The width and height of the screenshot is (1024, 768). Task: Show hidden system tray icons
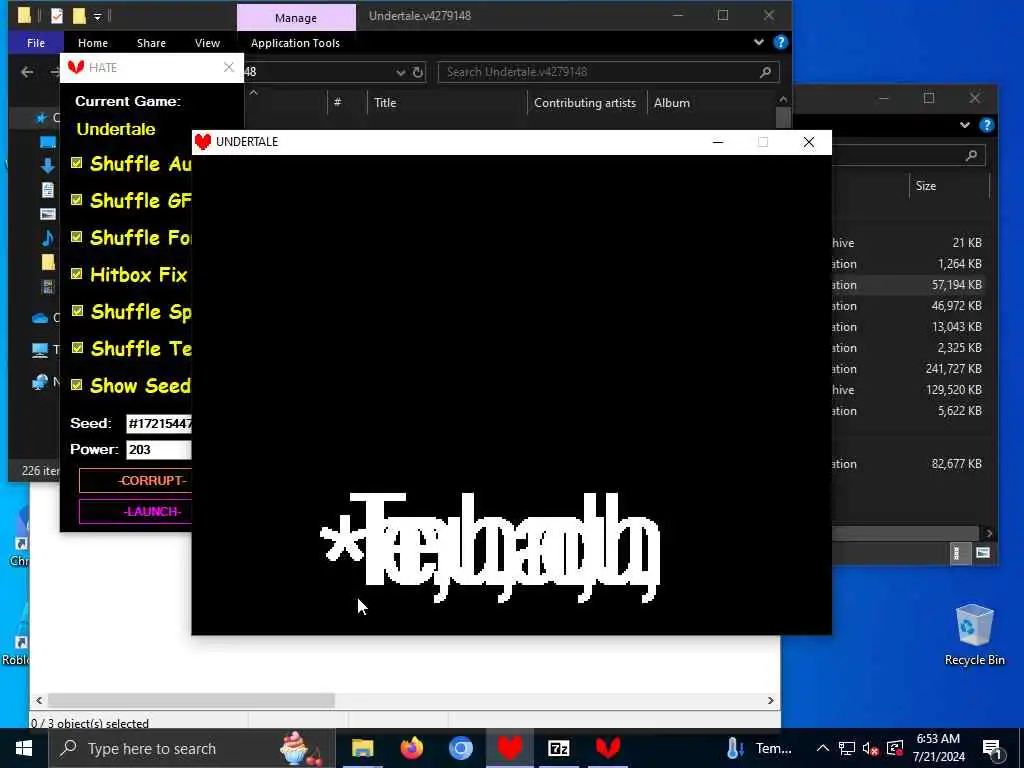823,748
